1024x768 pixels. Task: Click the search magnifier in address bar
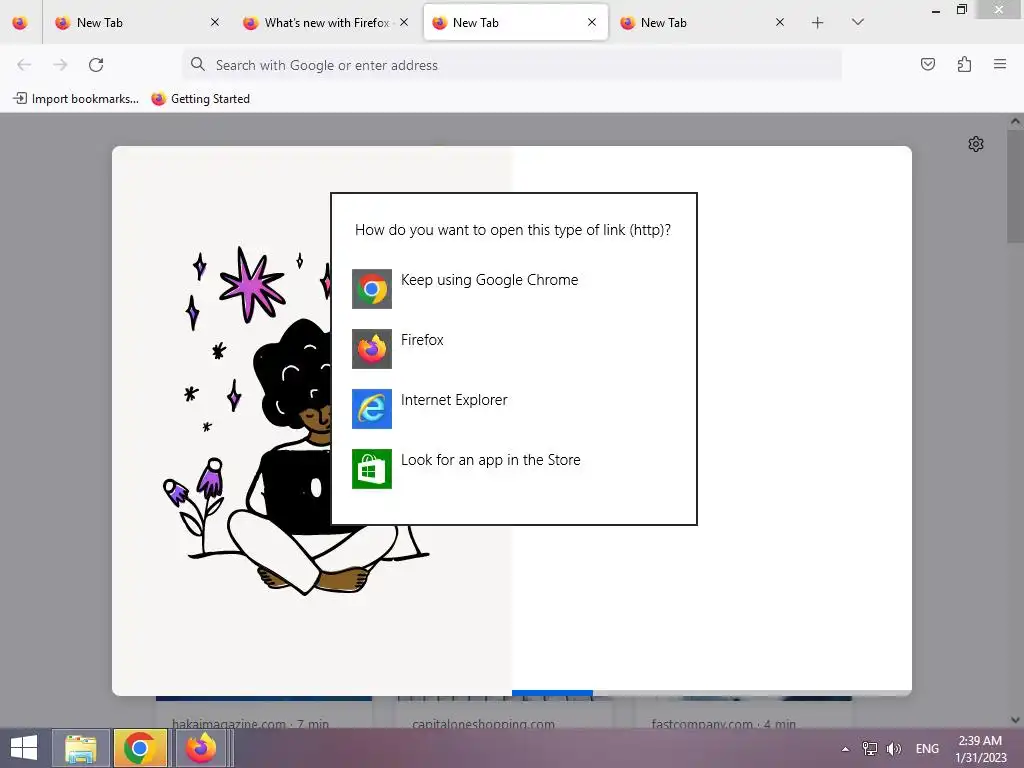(x=197, y=64)
